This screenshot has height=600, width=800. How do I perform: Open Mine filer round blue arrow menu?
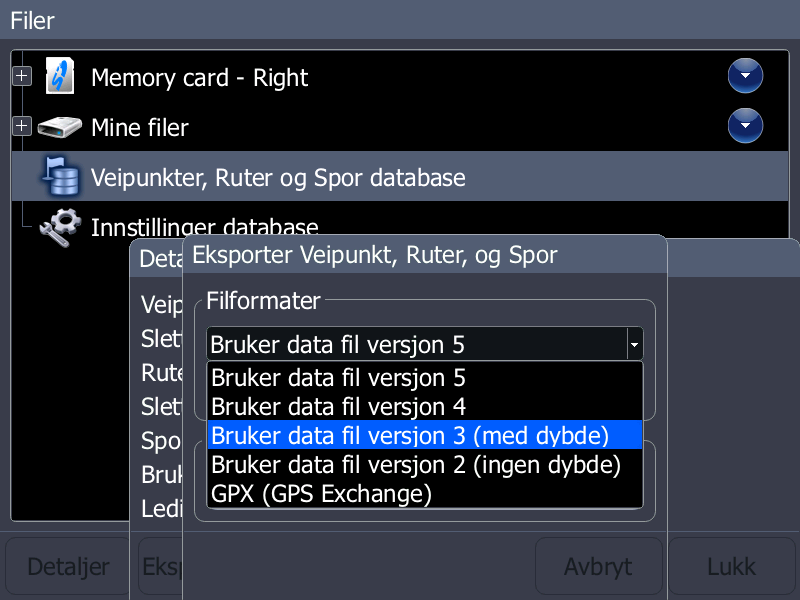(745, 126)
